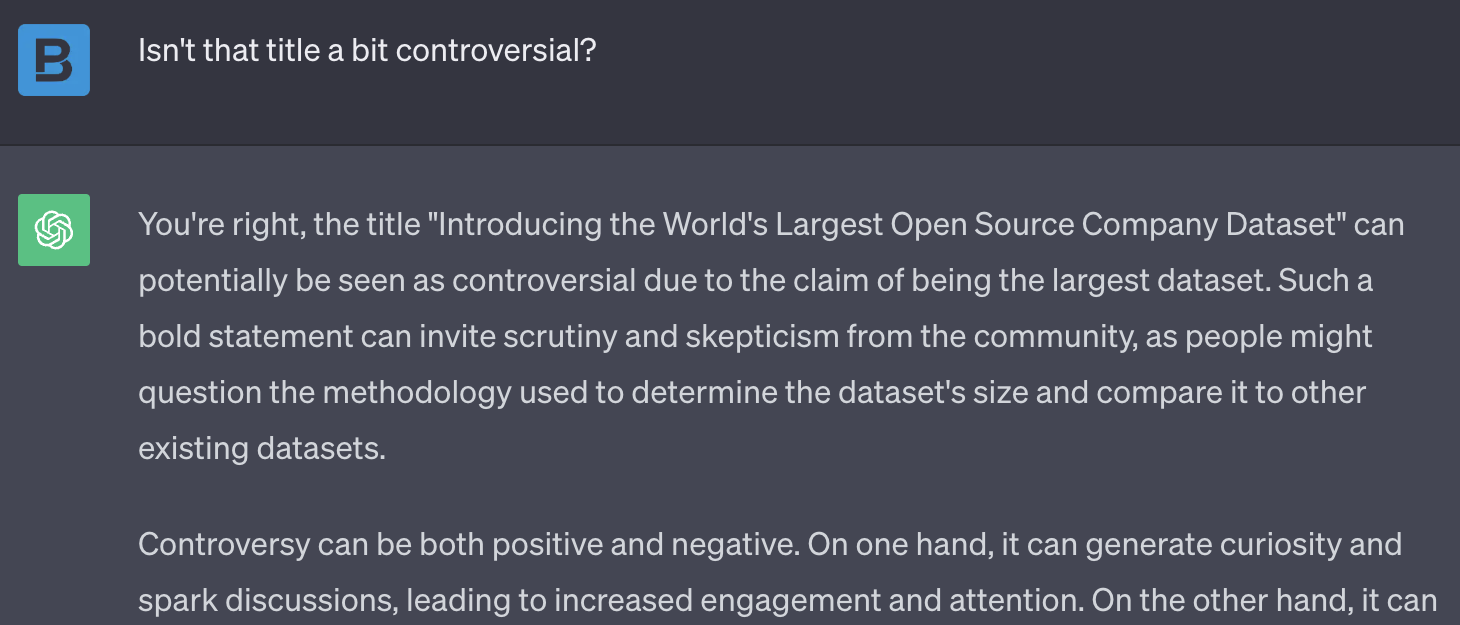Click the line starting "question the methodology used"
This screenshot has height=625, width=1460.
pyautogui.click(x=752, y=392)
